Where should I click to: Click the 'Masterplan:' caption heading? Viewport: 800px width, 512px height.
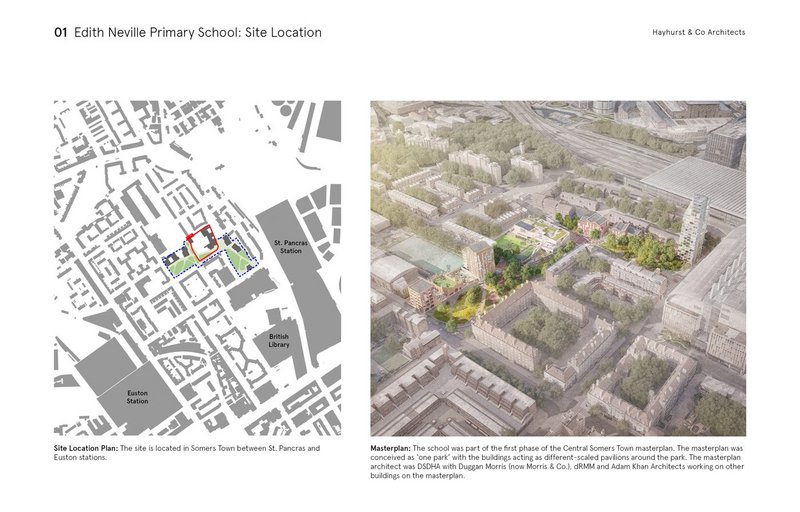[x=390, y=448]
